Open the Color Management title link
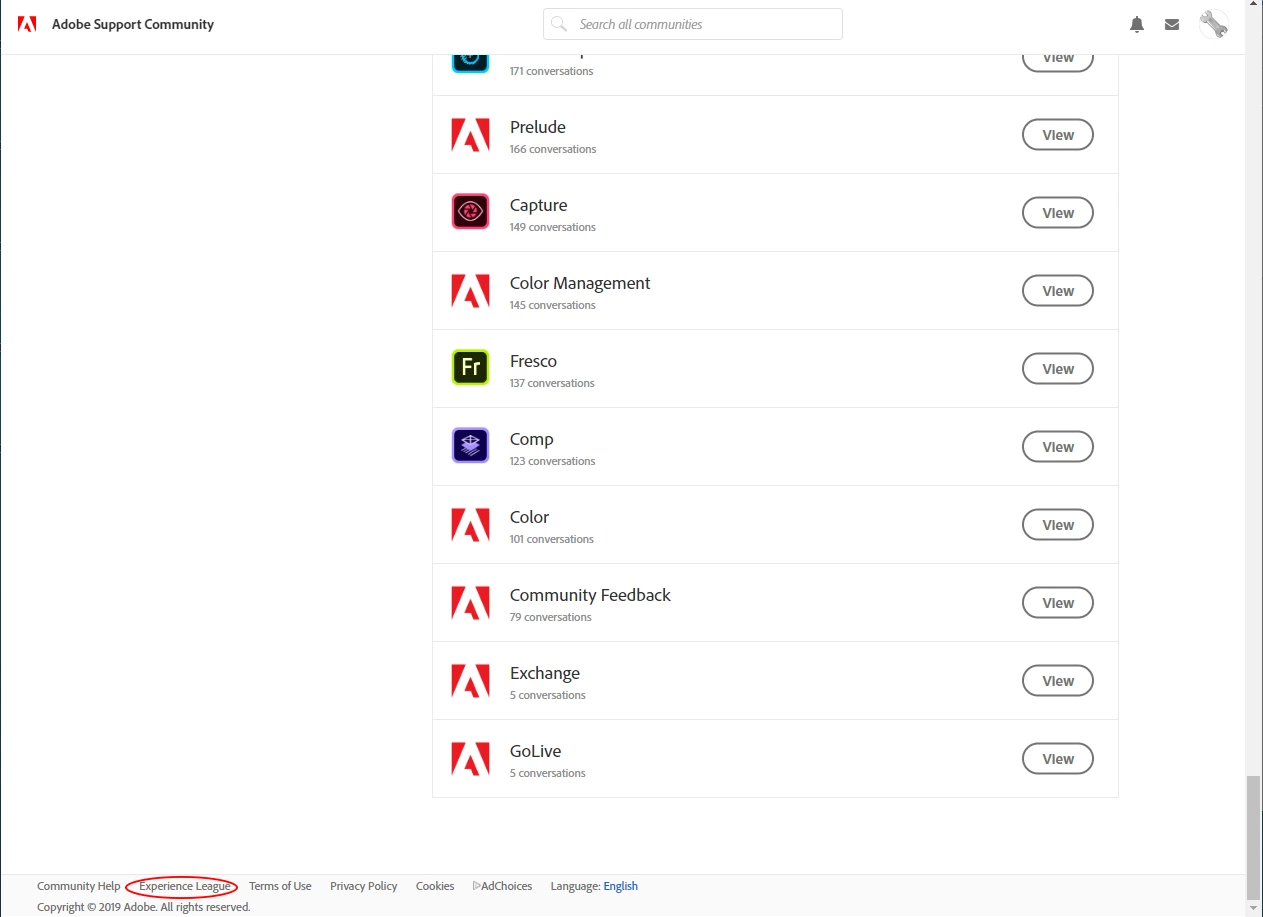1263x917 pixels. pos(580,283)
